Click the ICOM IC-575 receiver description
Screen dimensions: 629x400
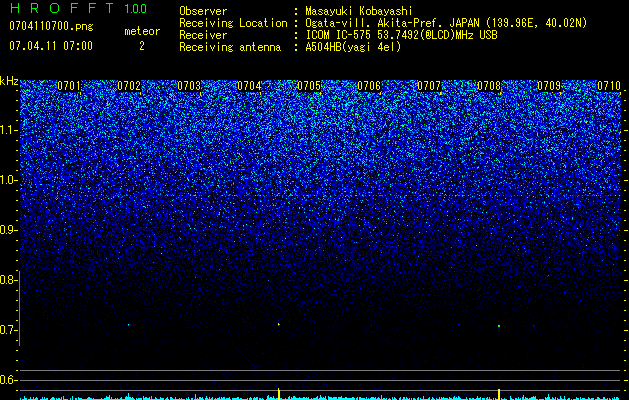401,35
